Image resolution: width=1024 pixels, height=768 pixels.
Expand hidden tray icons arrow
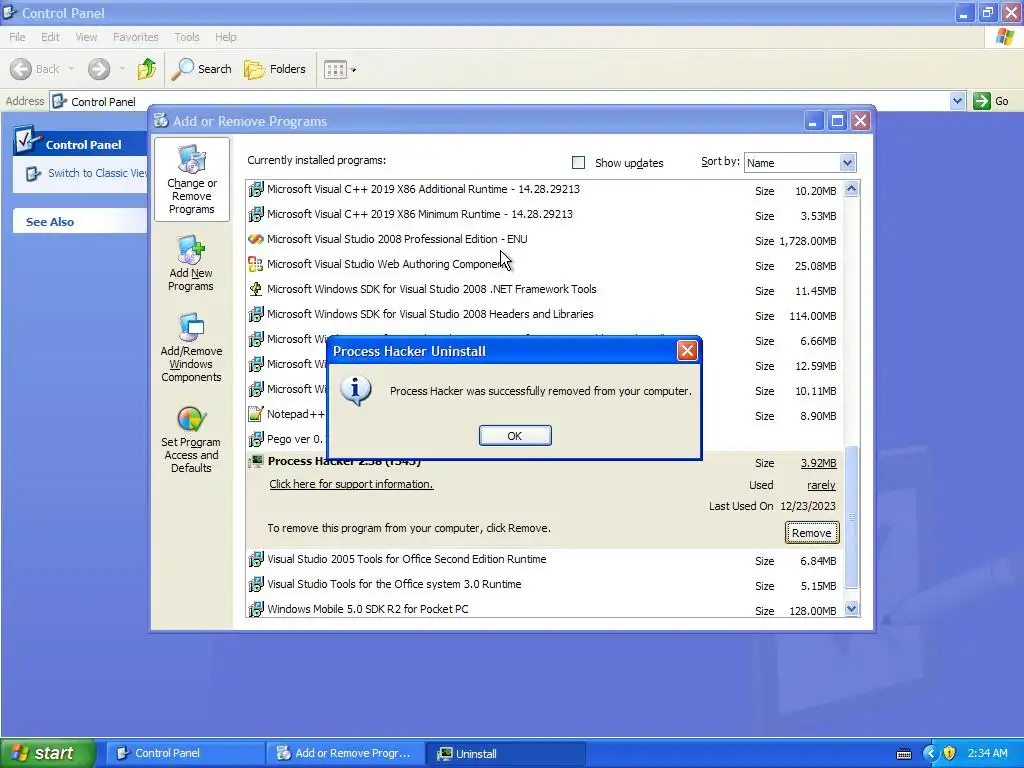coord(929,753)
